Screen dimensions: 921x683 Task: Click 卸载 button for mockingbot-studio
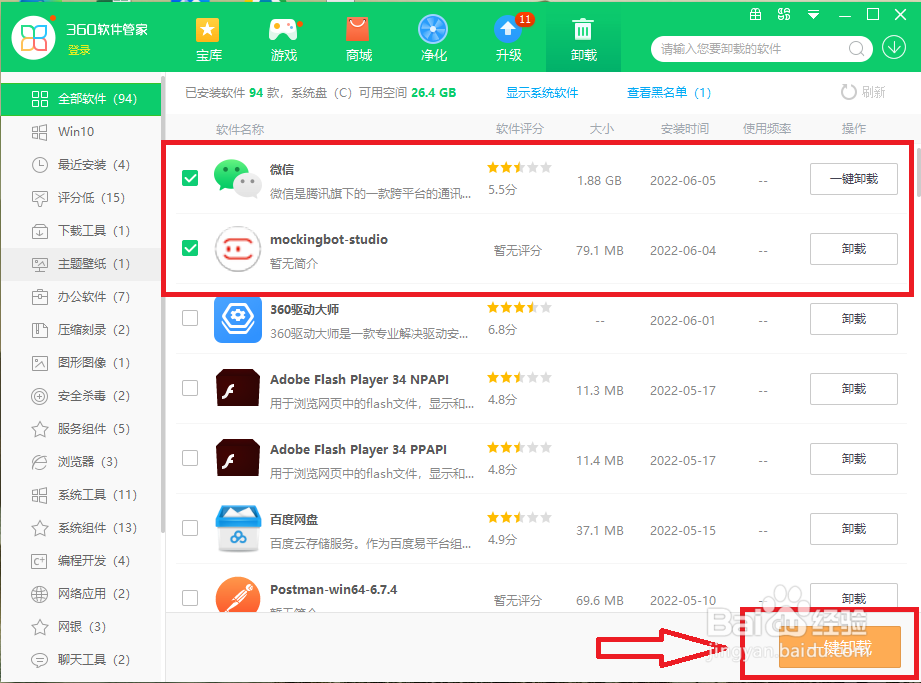853,249
